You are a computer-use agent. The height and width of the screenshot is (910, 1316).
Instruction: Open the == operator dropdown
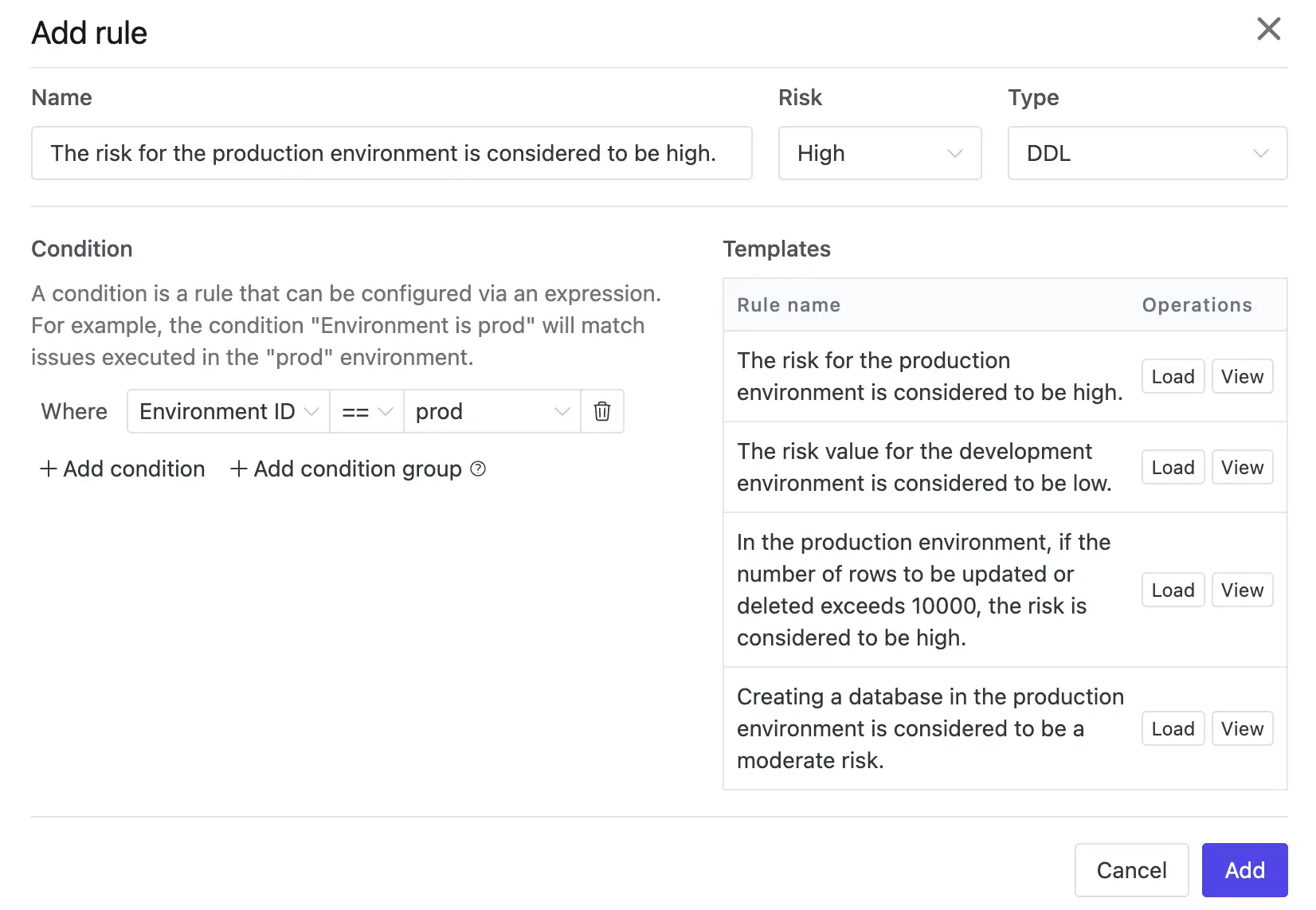367,411
